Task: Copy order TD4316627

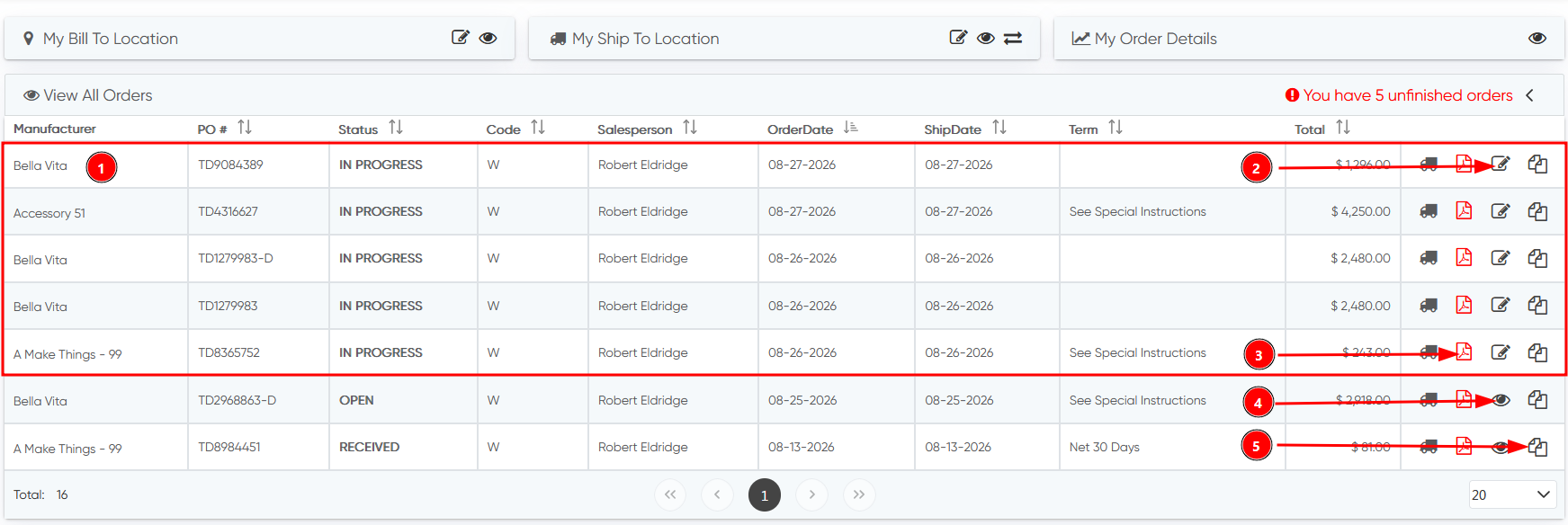Action: coord(1537,211)
